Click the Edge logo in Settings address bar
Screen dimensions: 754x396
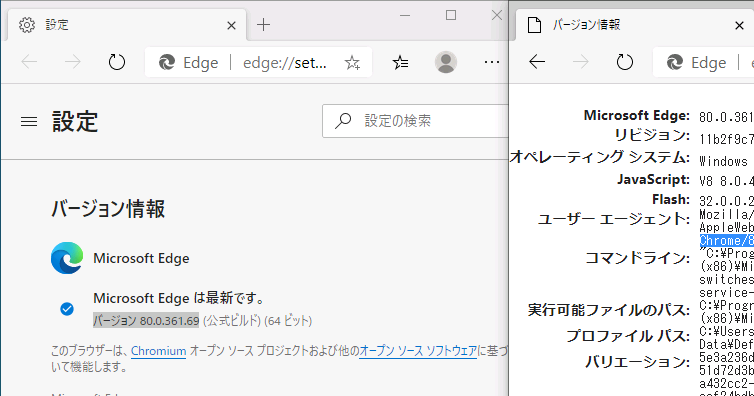[167, 62]
